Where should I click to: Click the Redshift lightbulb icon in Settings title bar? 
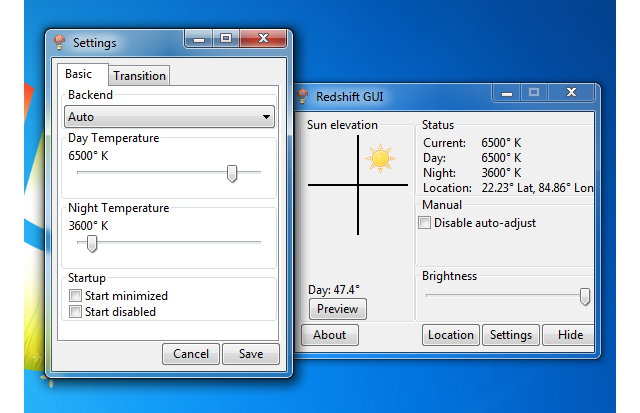(60, 42)
